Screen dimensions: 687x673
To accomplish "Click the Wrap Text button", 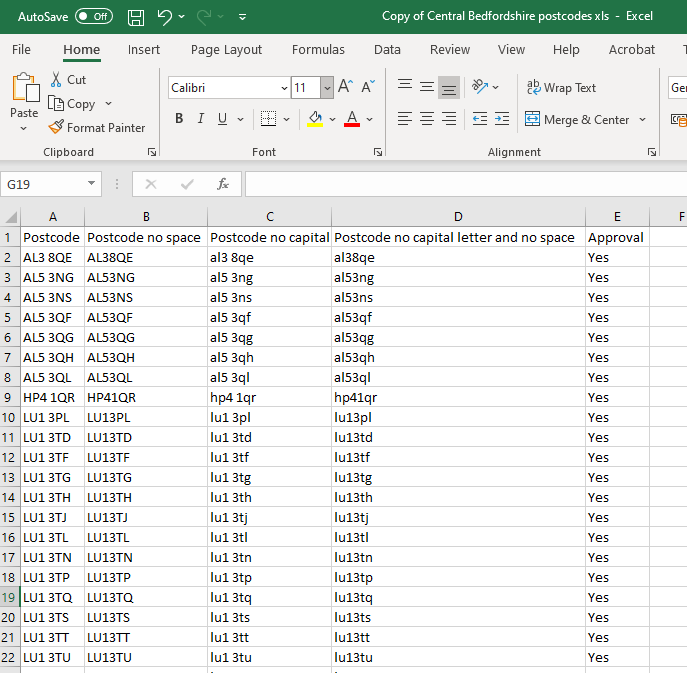I will 561,88.
